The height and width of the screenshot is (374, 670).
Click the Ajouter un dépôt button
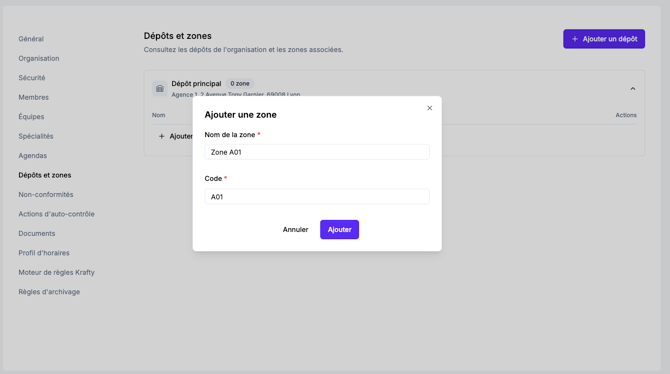click(x=604, y=39)
